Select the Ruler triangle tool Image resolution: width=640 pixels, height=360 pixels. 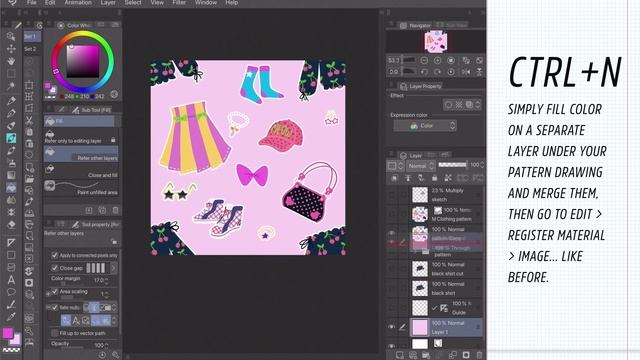tap(11, 243)
